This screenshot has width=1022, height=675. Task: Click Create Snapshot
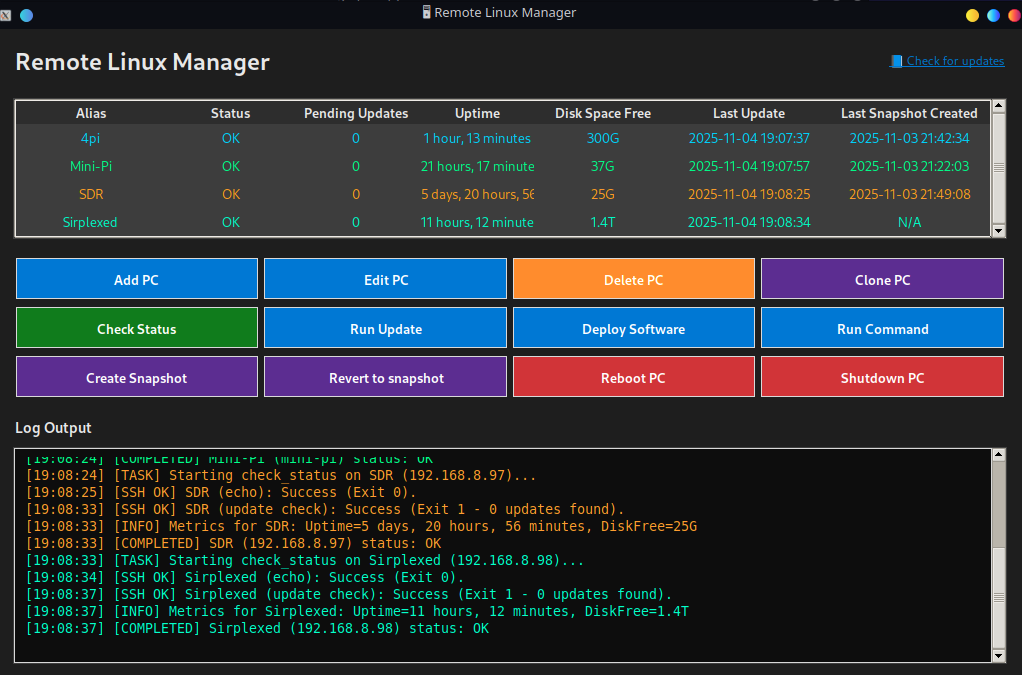click(x=136, y=377)
